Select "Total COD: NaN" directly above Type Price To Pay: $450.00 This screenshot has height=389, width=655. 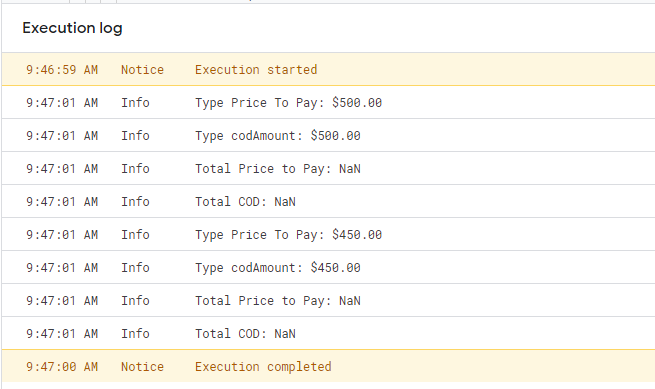pyautogui.click(x=245, y=202)
